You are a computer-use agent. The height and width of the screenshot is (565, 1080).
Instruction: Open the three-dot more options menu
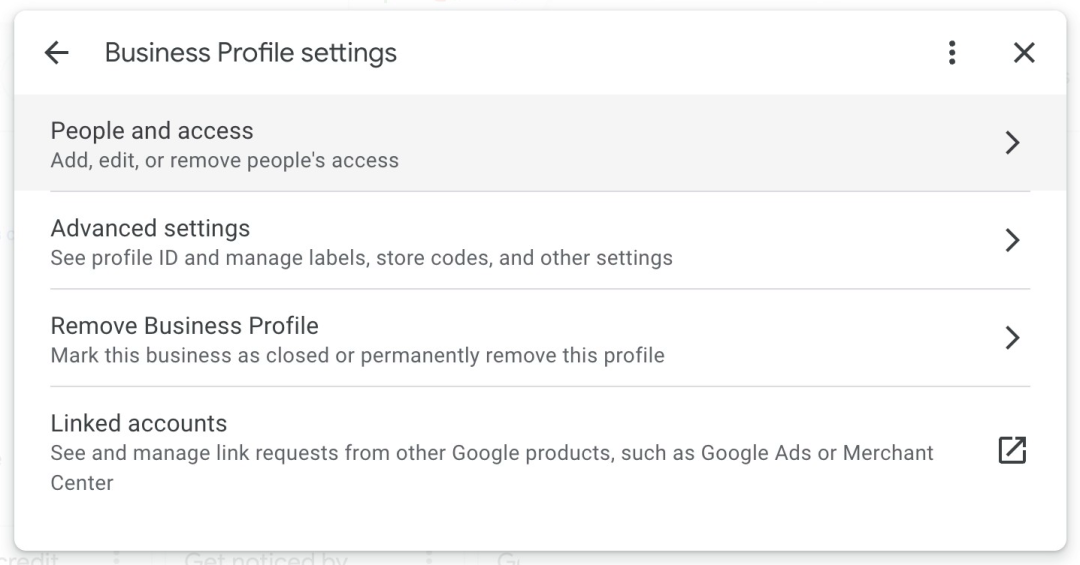tap(952, 53)
